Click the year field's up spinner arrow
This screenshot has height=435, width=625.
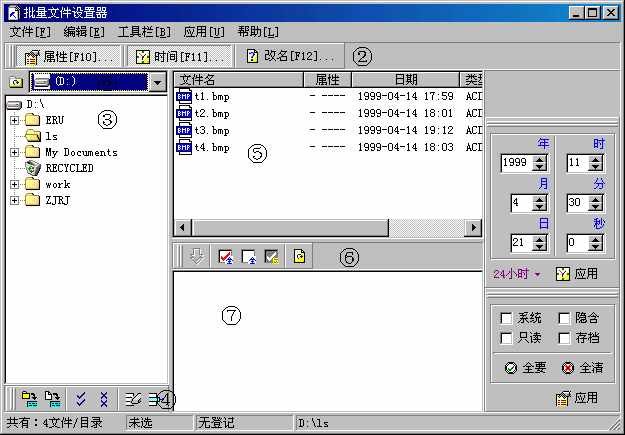tap(540, 158)
